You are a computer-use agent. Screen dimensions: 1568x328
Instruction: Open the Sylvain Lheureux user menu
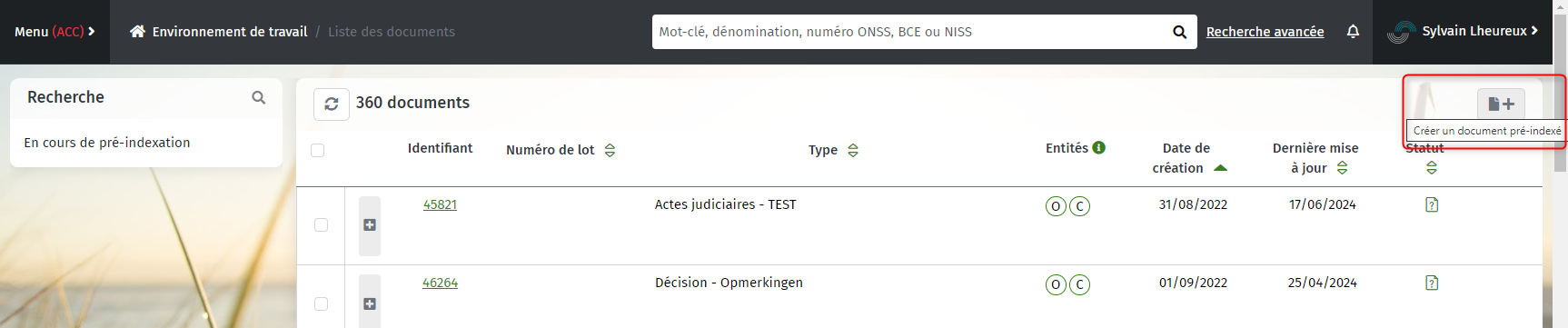(x=1463, y=32)
